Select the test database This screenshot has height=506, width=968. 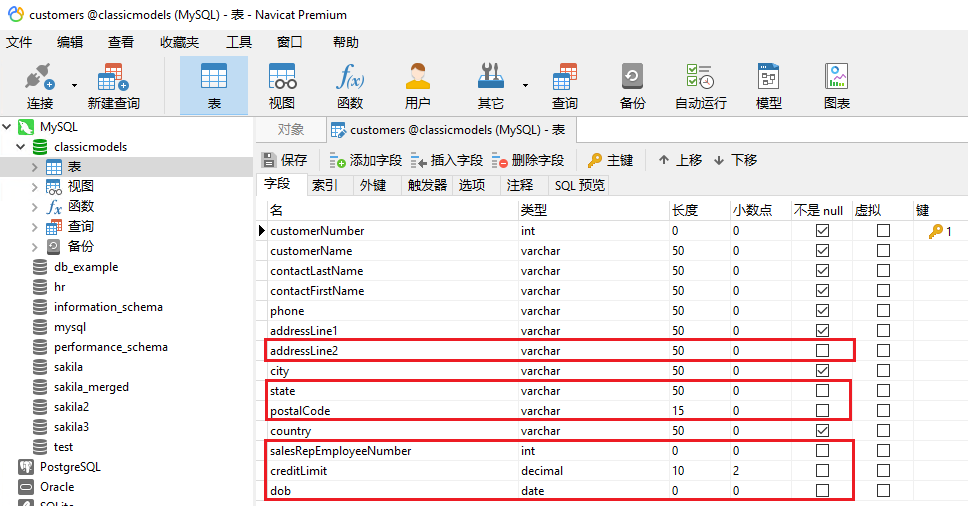tap(63, 447)
